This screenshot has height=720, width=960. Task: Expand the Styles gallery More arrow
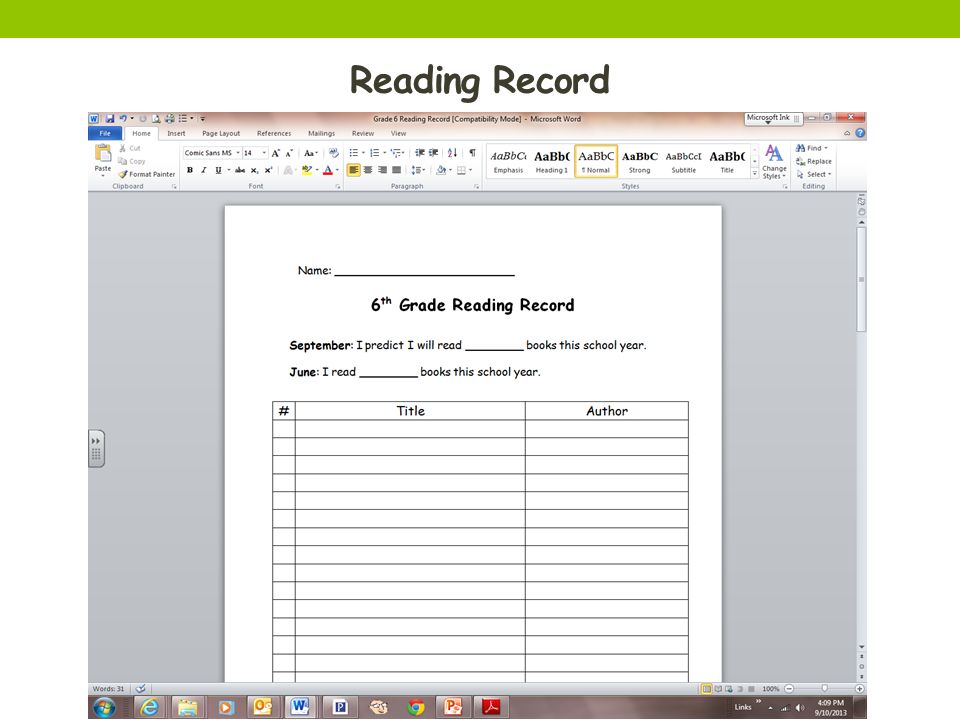[754, 174]
